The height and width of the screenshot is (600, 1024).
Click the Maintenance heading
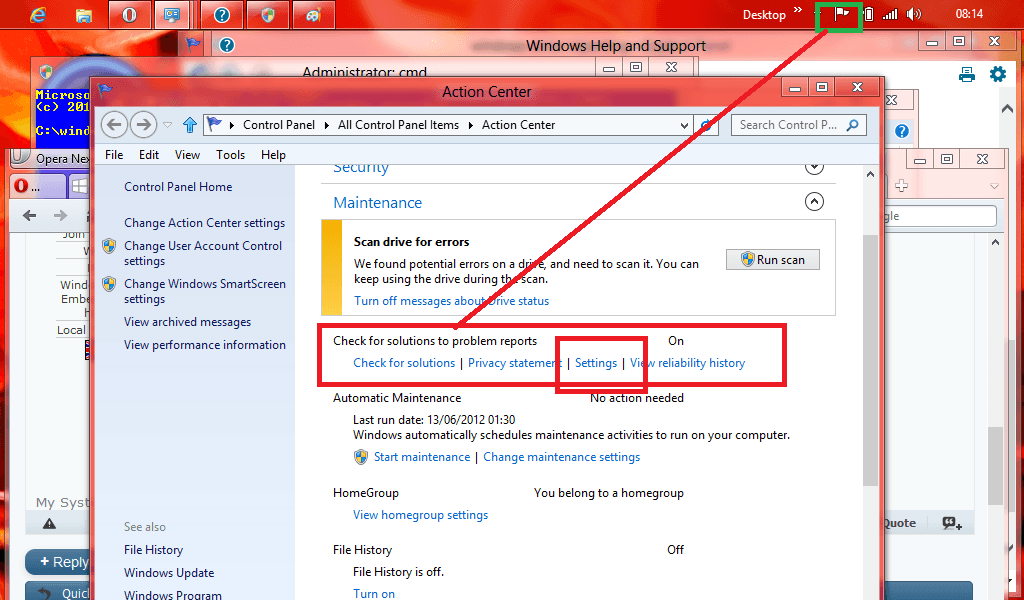click(x=377, y=202)
